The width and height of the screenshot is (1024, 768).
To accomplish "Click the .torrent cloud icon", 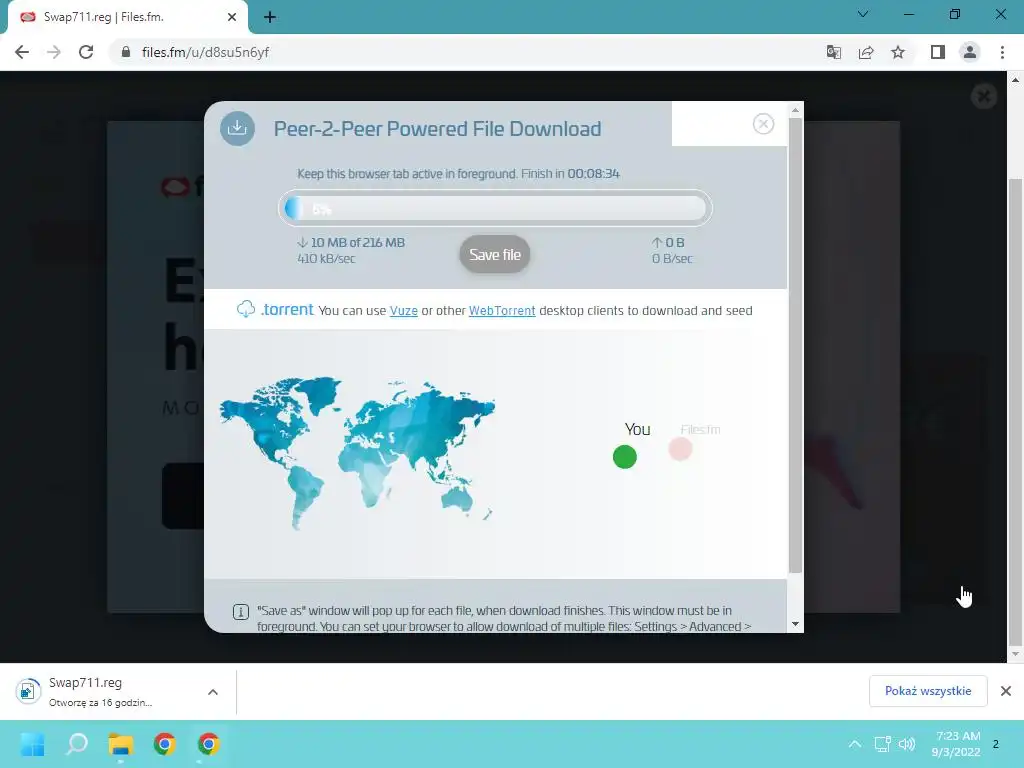I will [246, 309].
